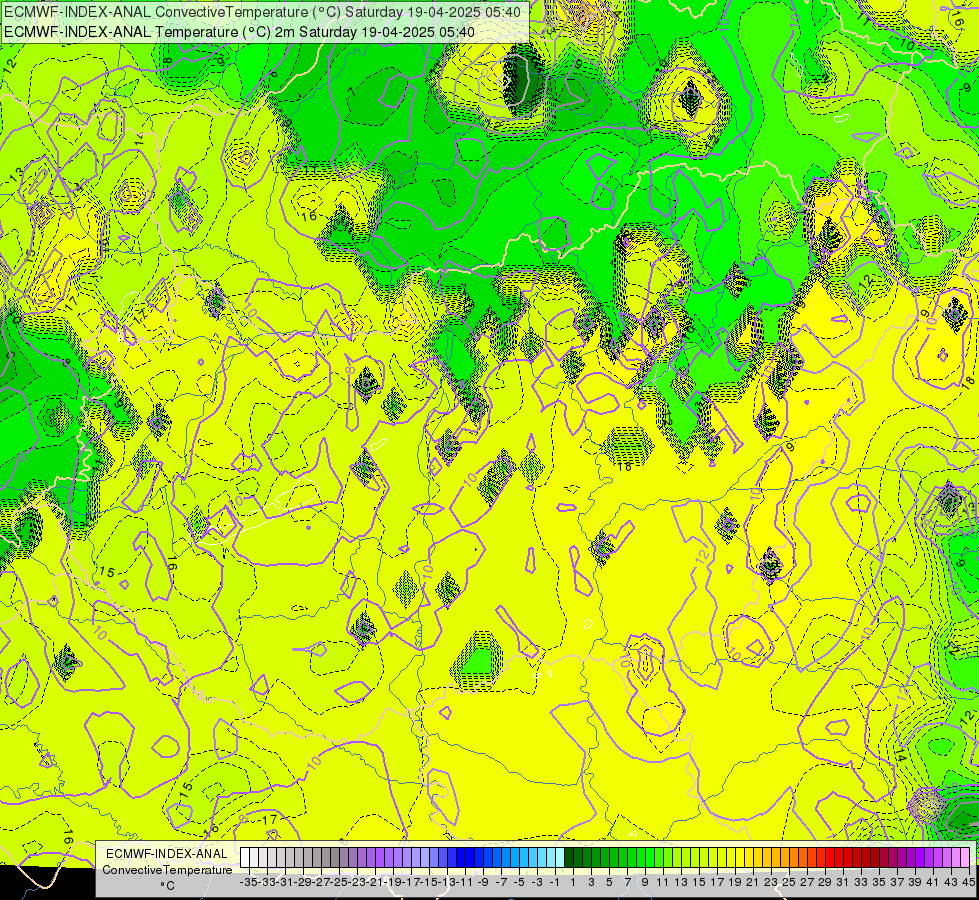Click the legend scale value '21'

point(753,882)
